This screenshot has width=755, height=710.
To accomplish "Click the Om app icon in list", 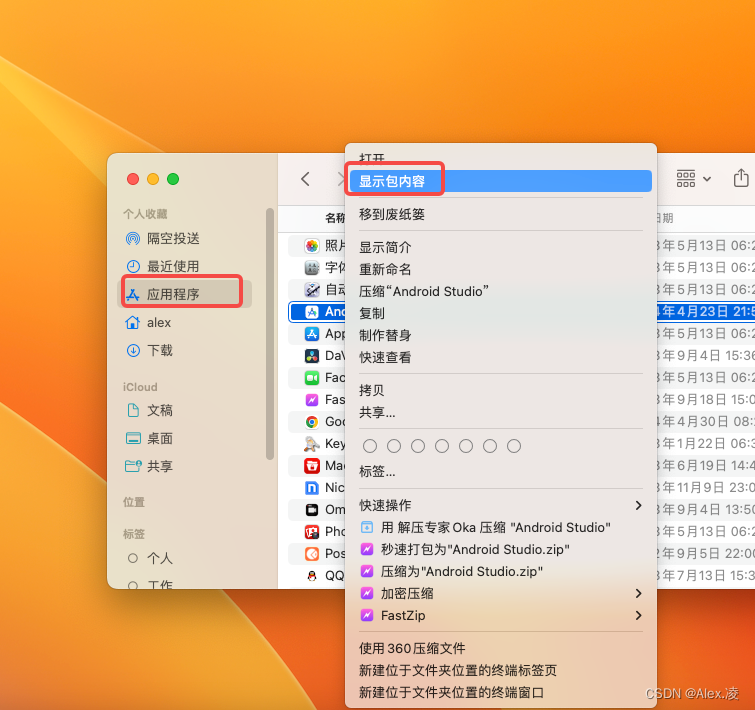I will pyautogui.click(x=312, y=510).
